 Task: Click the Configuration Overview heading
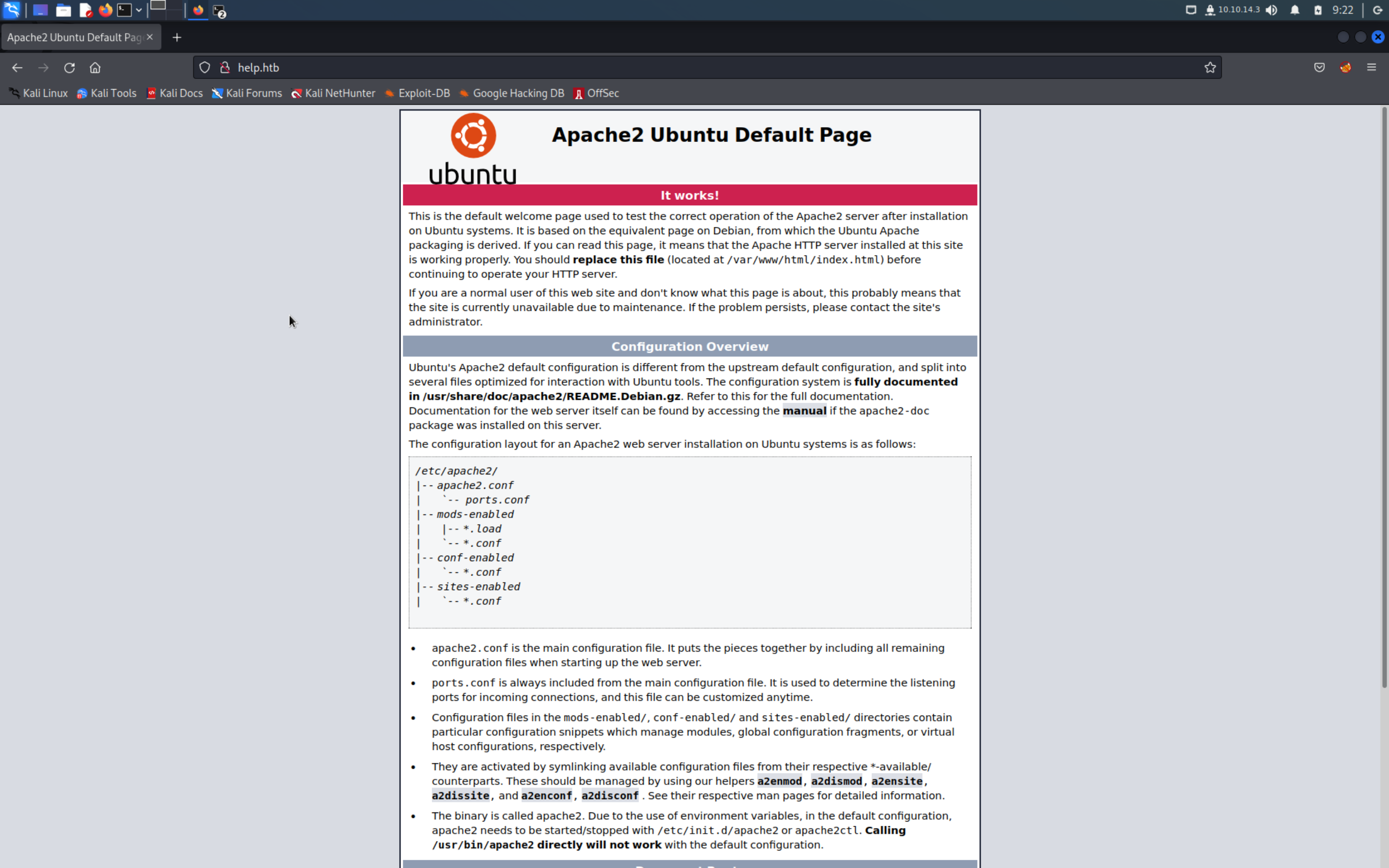click(x=690, y=347)
